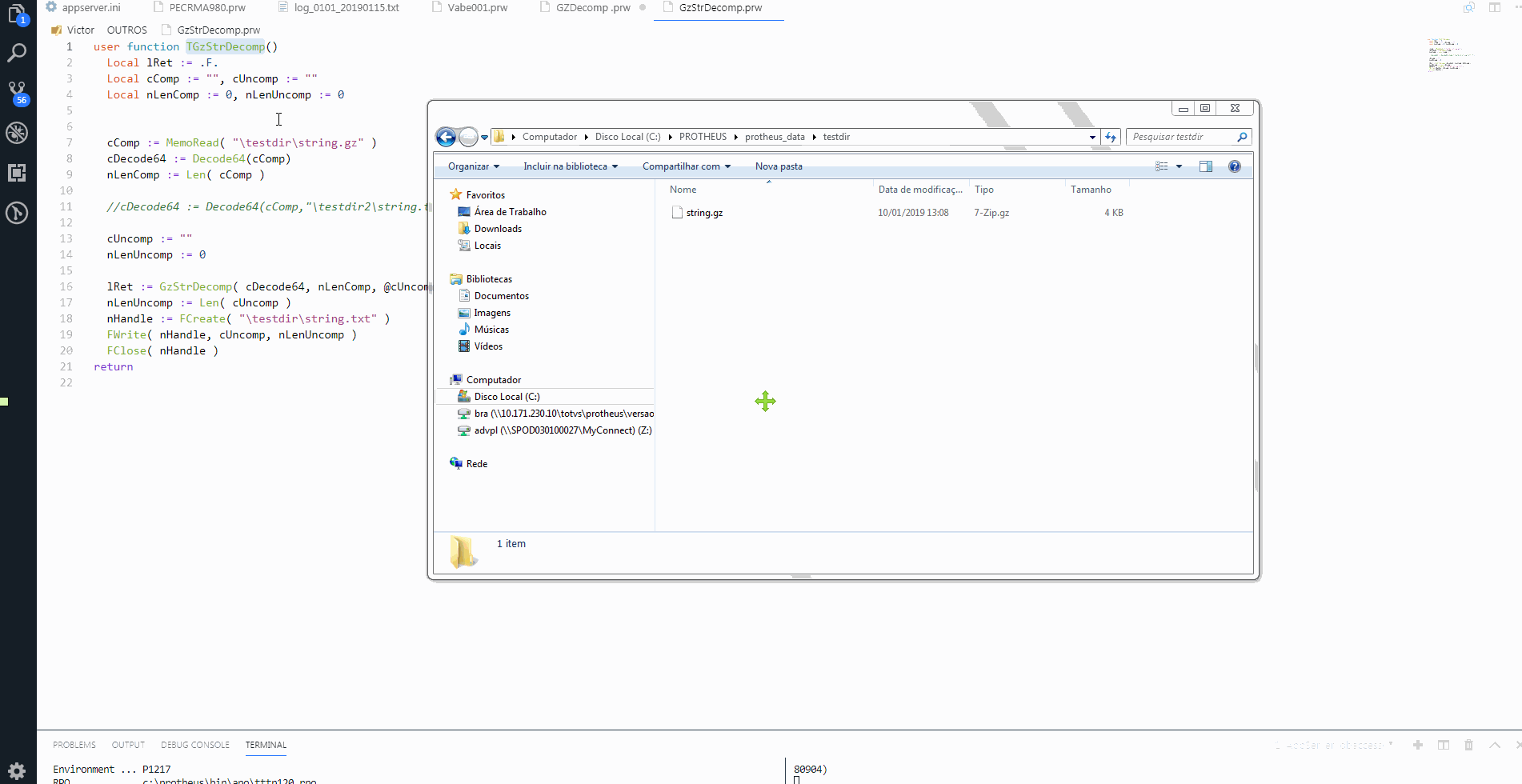Switch to the log_0101_20190115.txt tab
1522x784 pixels.
coord(338,8)
